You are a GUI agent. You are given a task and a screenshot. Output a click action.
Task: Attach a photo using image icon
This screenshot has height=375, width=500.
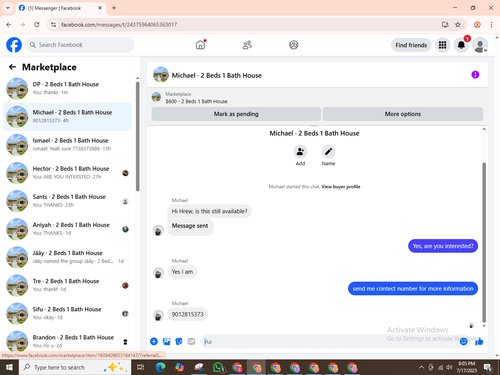tap(166, 341)
